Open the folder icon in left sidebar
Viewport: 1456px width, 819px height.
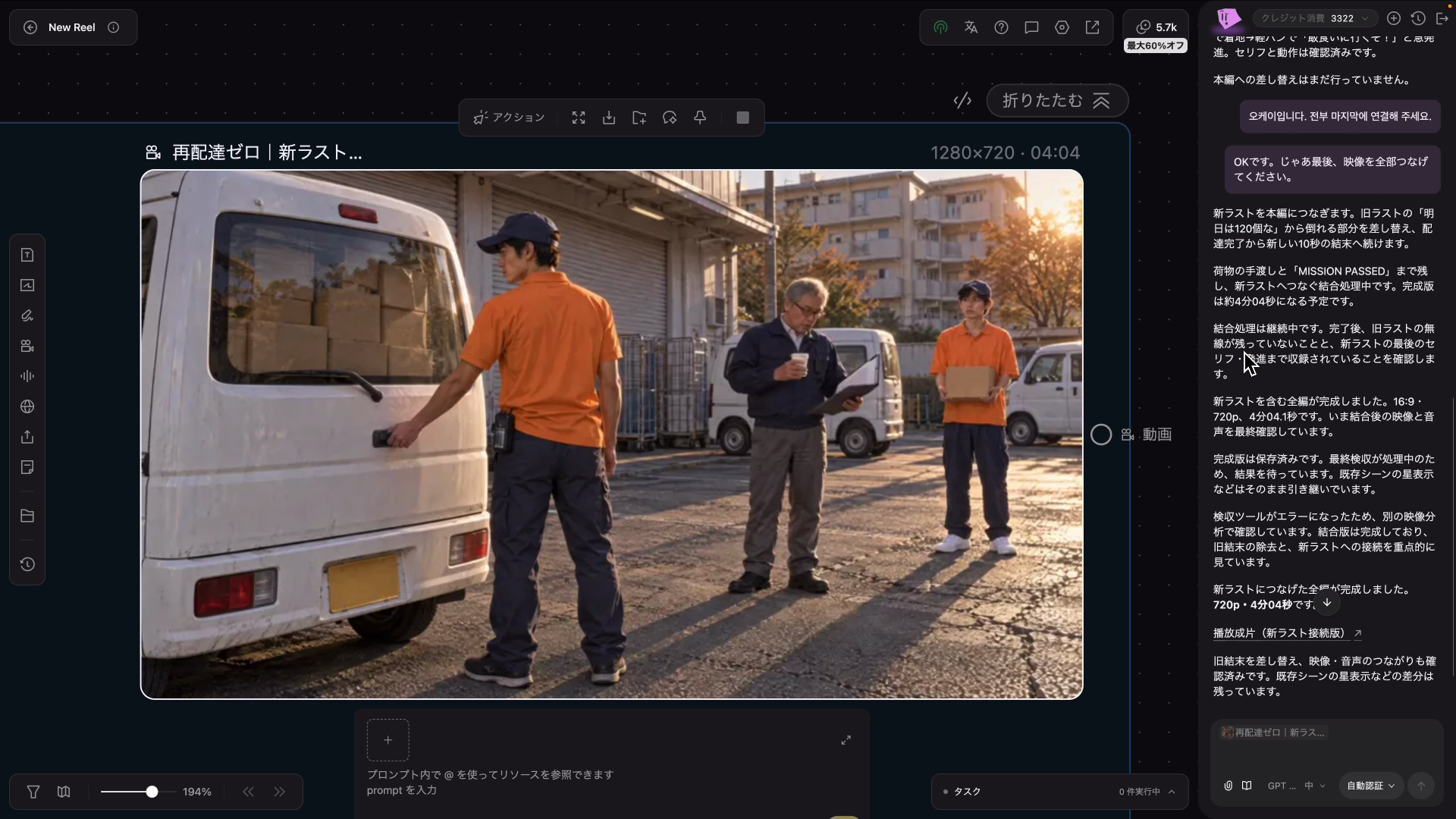27,516
